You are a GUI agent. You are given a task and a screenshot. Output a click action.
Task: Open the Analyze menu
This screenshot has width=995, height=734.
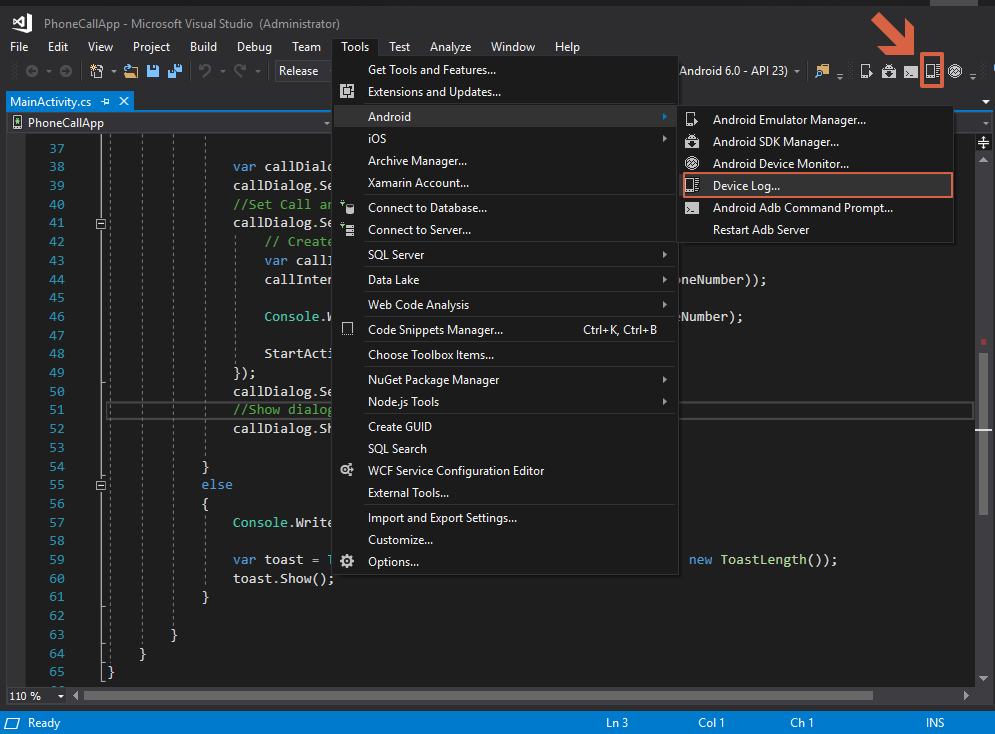(451, 47)
